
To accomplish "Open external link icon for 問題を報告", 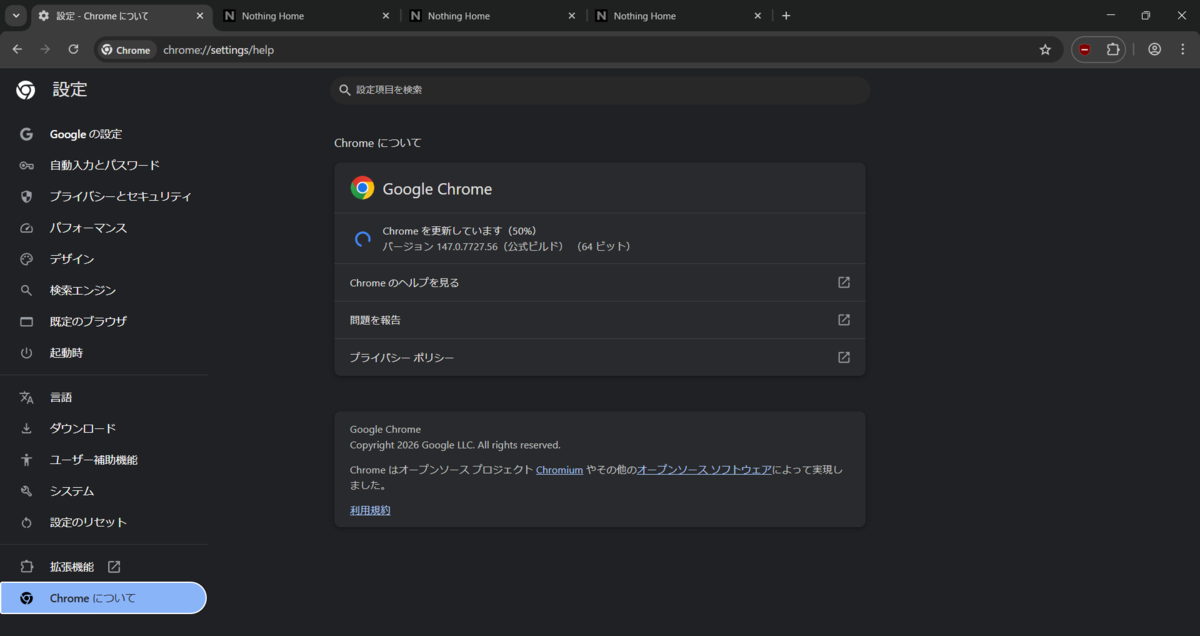I will [x=844, y=320].
